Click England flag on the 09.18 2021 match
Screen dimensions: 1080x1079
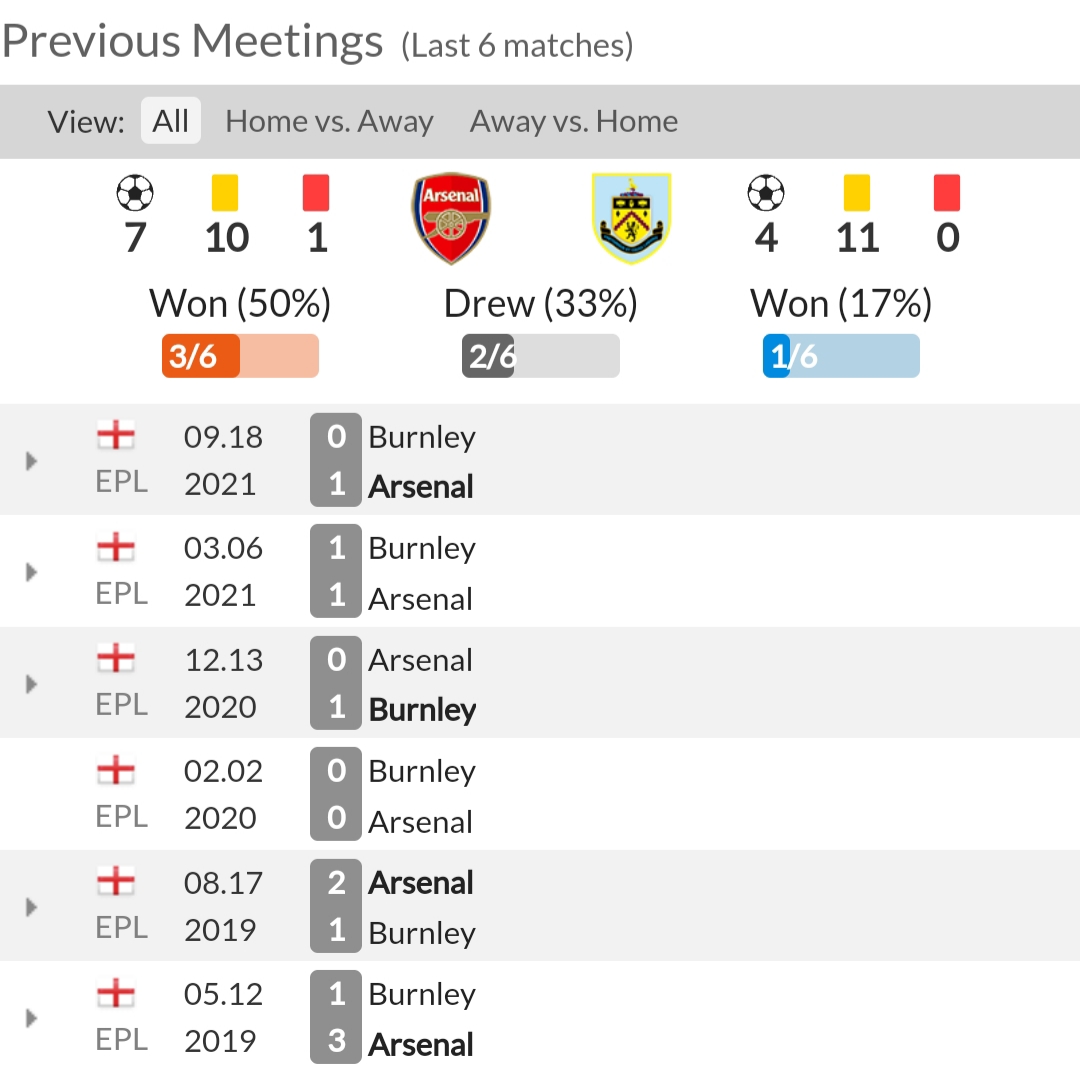pos(116,435)
